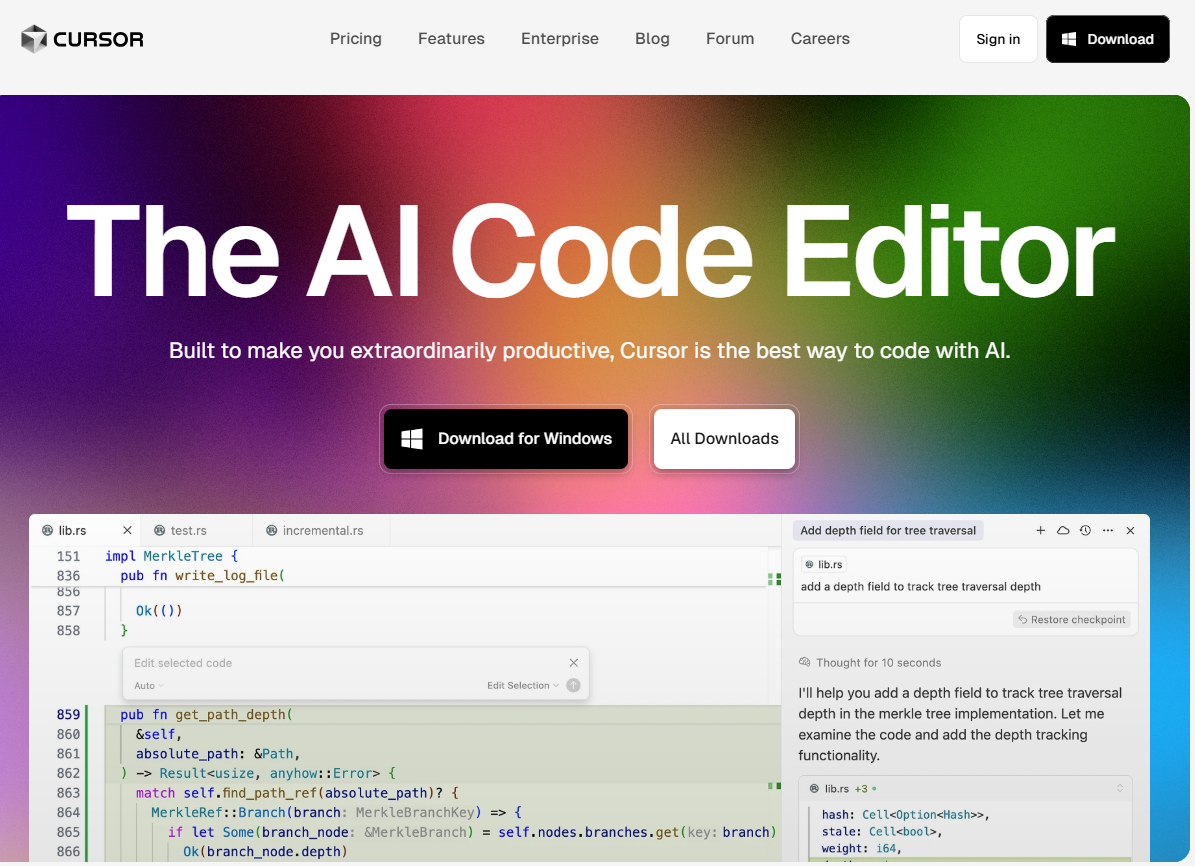The image size is (1195, 866).
Task: Open the Pricing page
Action: [356, 39]
